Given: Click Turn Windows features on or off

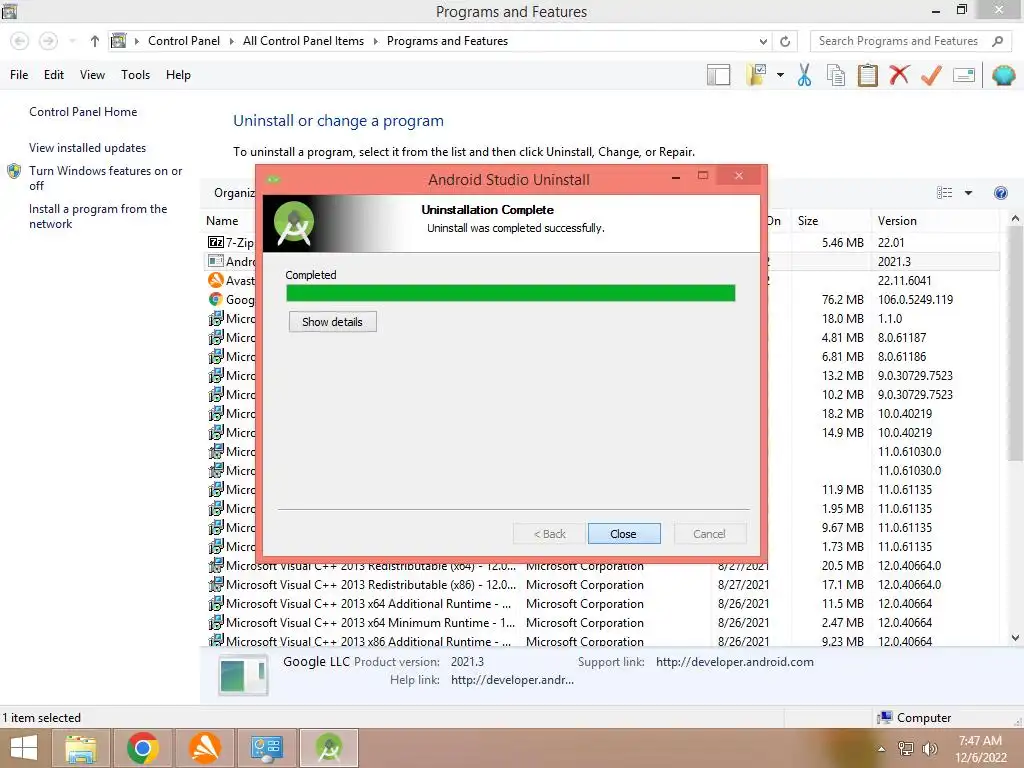Looking at the screenshot, I should (x=105, y=178).
